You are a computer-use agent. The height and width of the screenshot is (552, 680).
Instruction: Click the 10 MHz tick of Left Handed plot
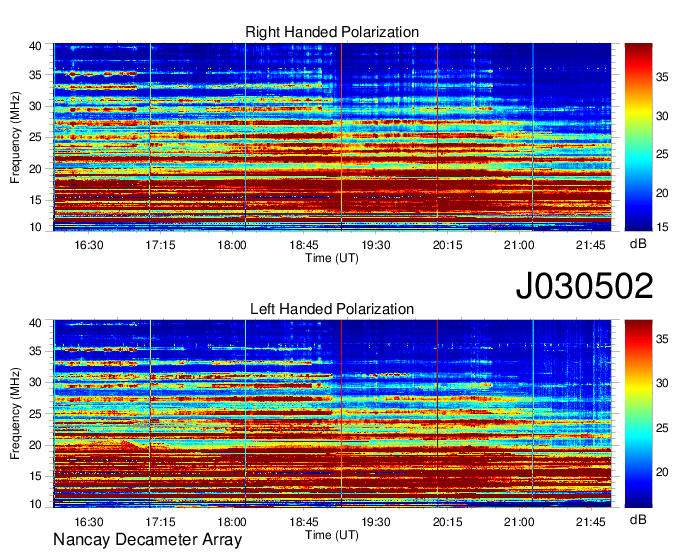[36, 504]
